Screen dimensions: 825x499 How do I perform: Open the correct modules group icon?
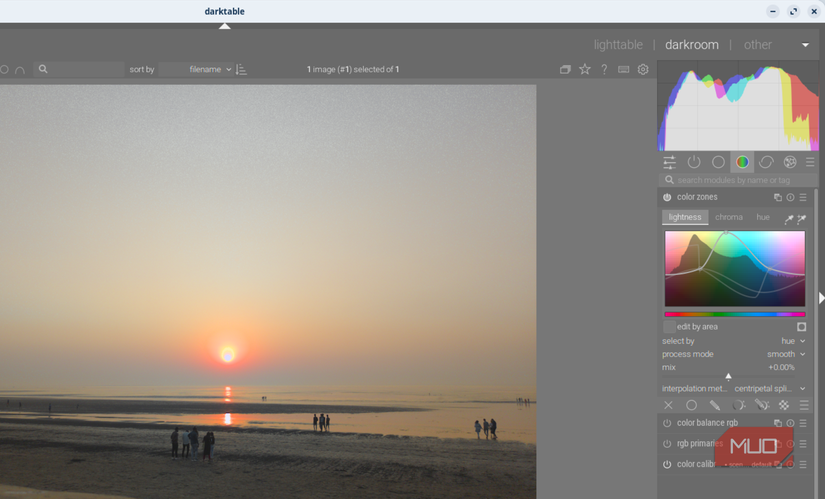[x=766, y=162]
